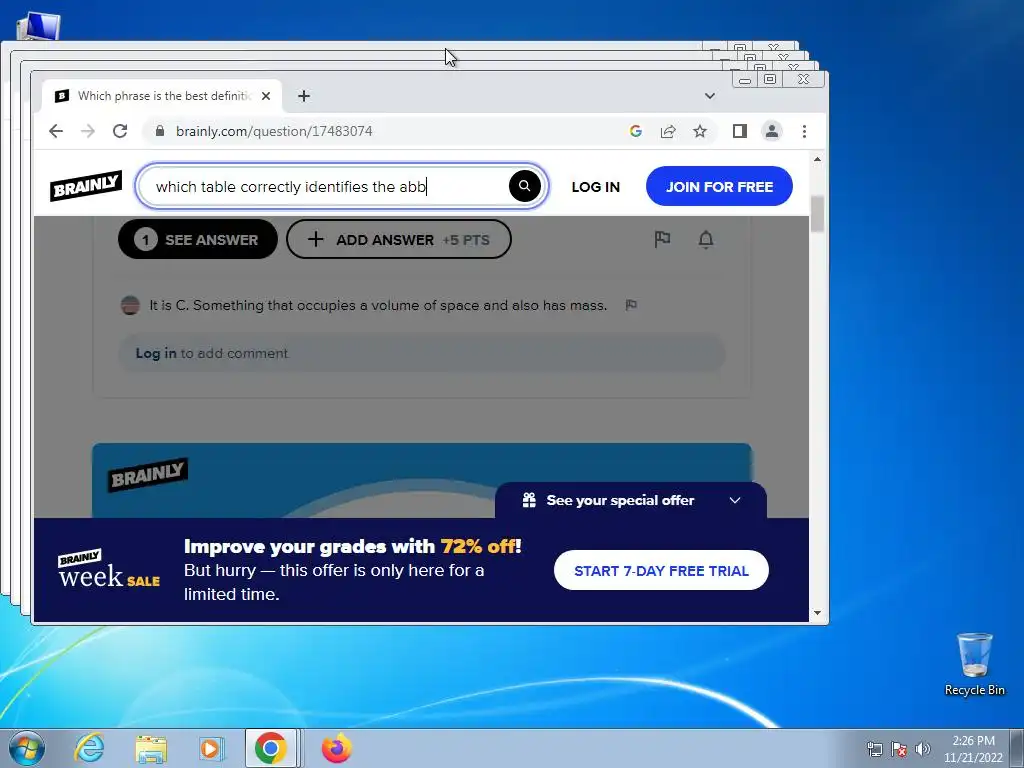Reload the Brainly page
The image size is (1024, 768).
[120, 131]
